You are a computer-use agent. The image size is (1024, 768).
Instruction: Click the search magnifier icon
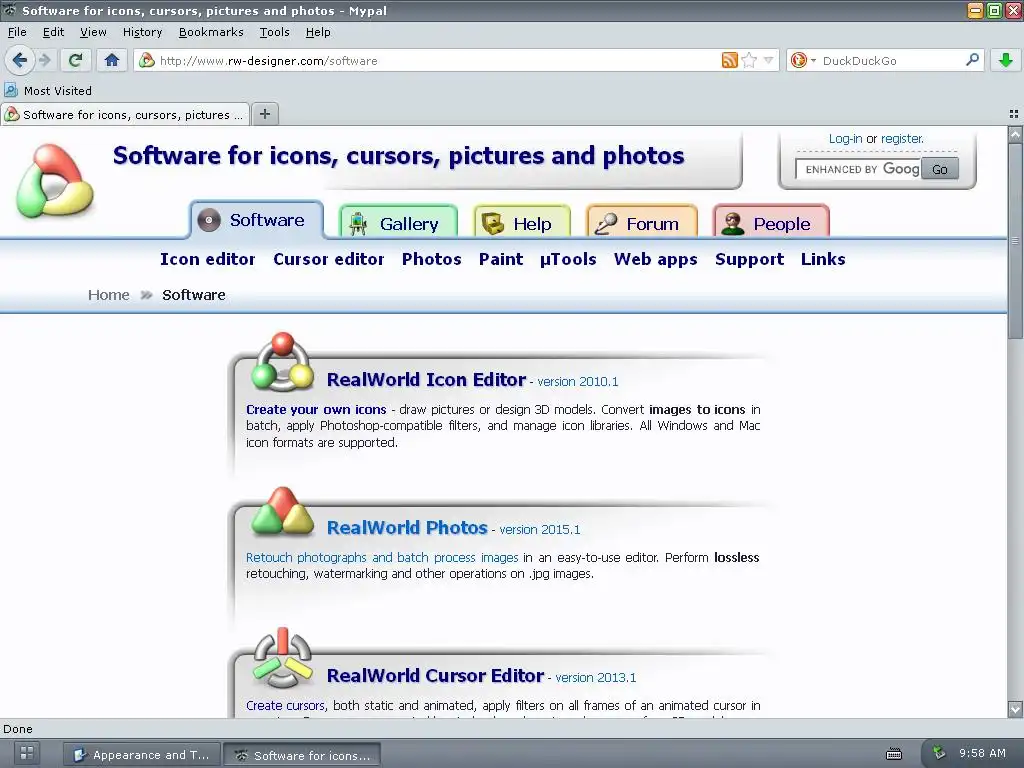pyautogui.click(x=972, y=60)
